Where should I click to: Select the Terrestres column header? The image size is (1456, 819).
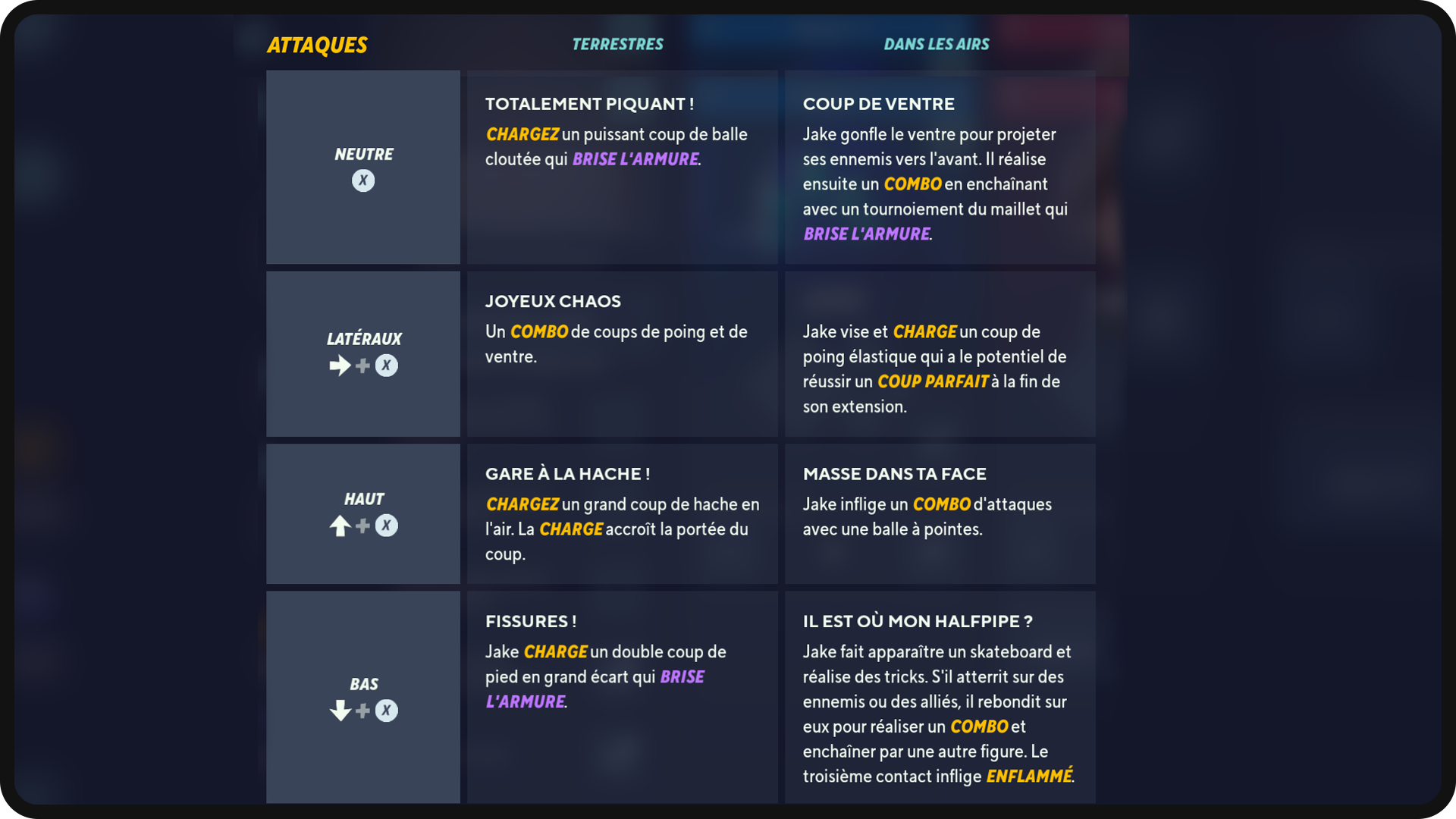617,44
